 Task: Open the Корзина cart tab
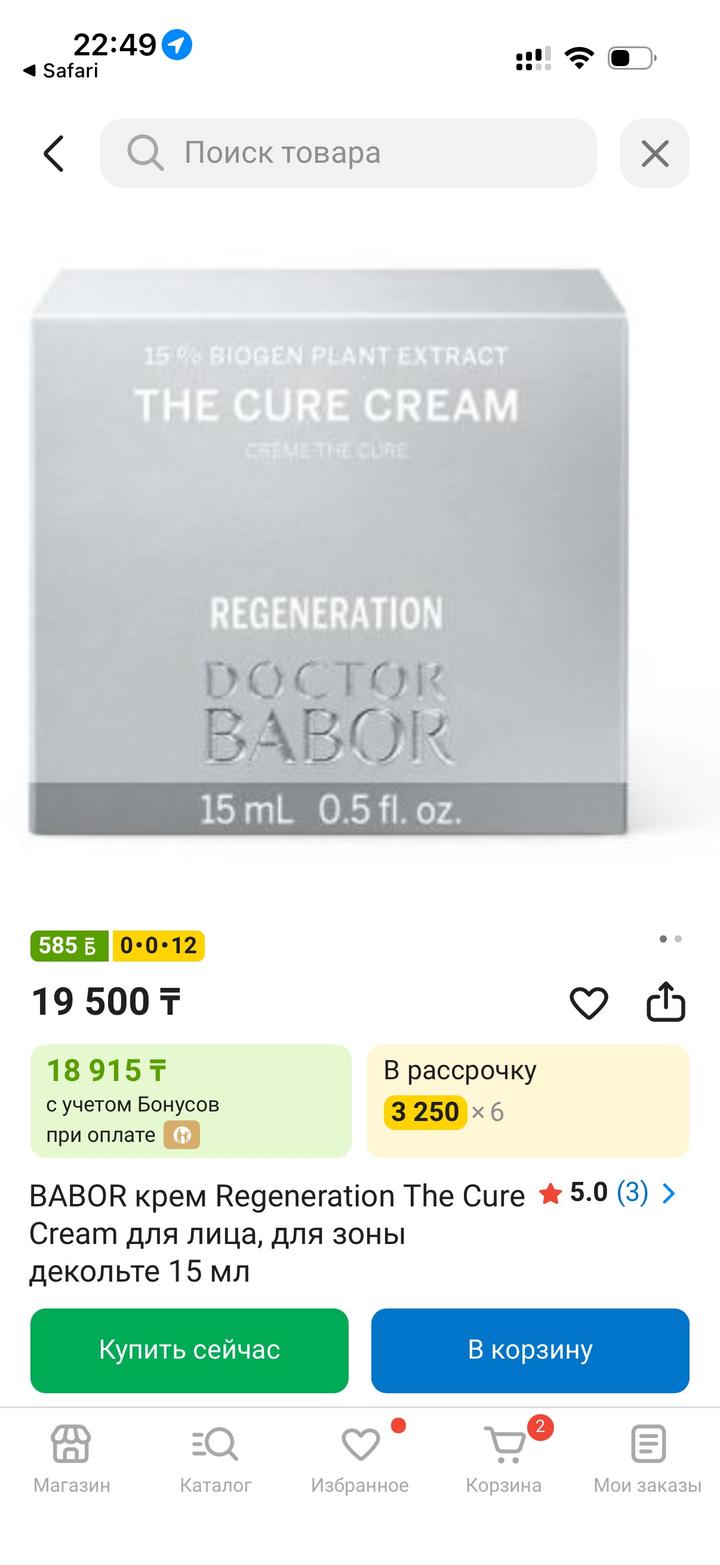tap(504, 1458)
